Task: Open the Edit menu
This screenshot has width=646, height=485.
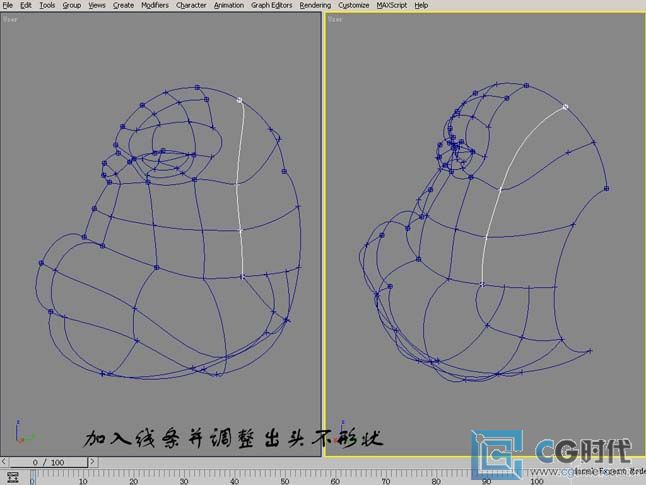Action: point(26,5)
